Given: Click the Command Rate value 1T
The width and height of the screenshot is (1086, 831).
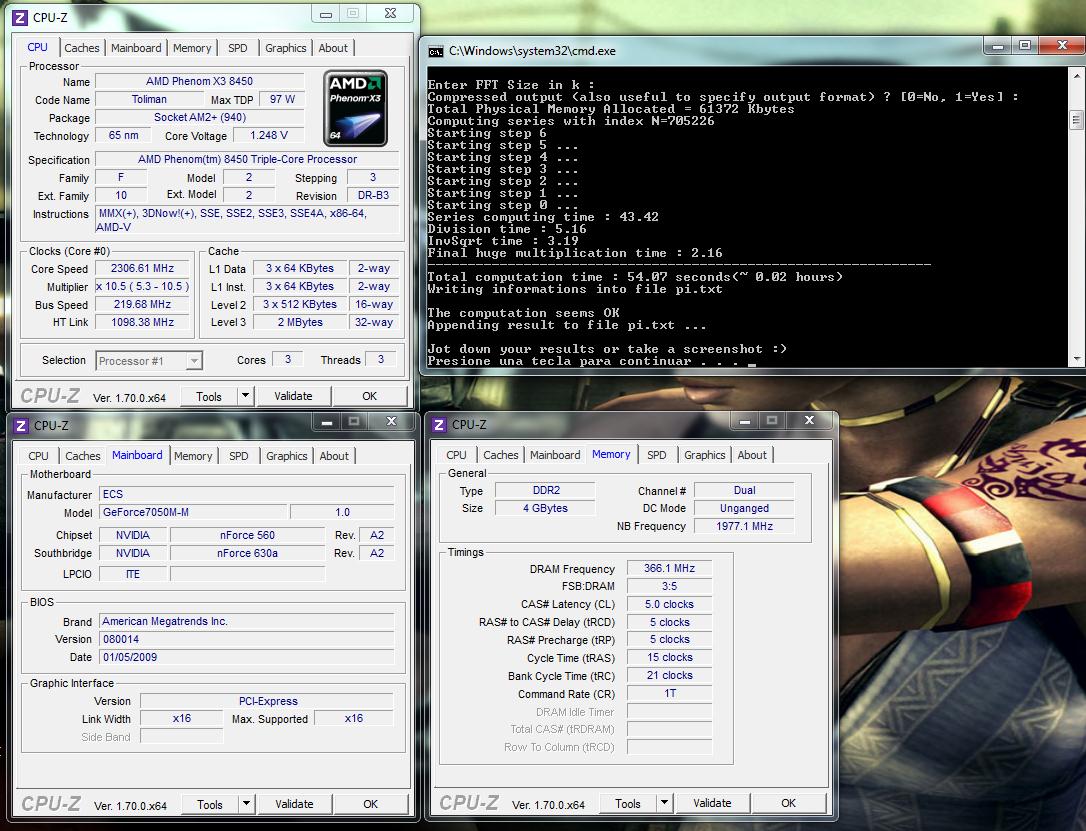Looking at the screenshot, I should click(x=669, y=693).
